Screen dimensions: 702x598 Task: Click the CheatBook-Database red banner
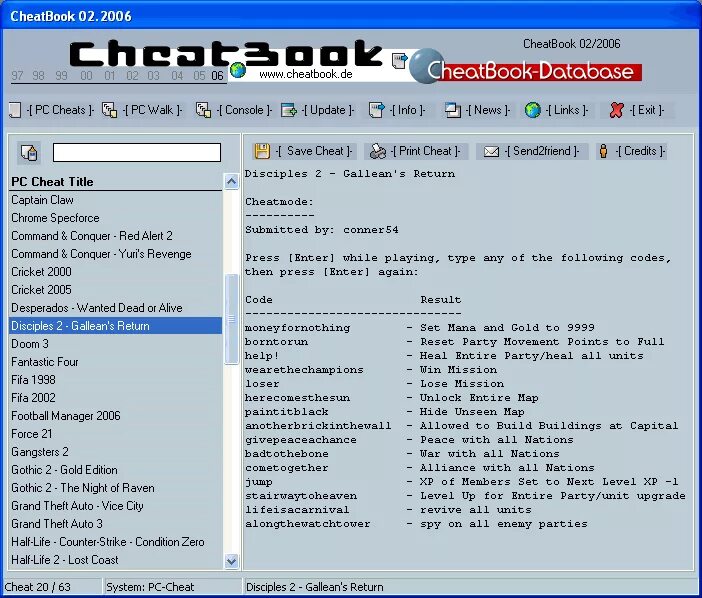[x=533, y=72]
